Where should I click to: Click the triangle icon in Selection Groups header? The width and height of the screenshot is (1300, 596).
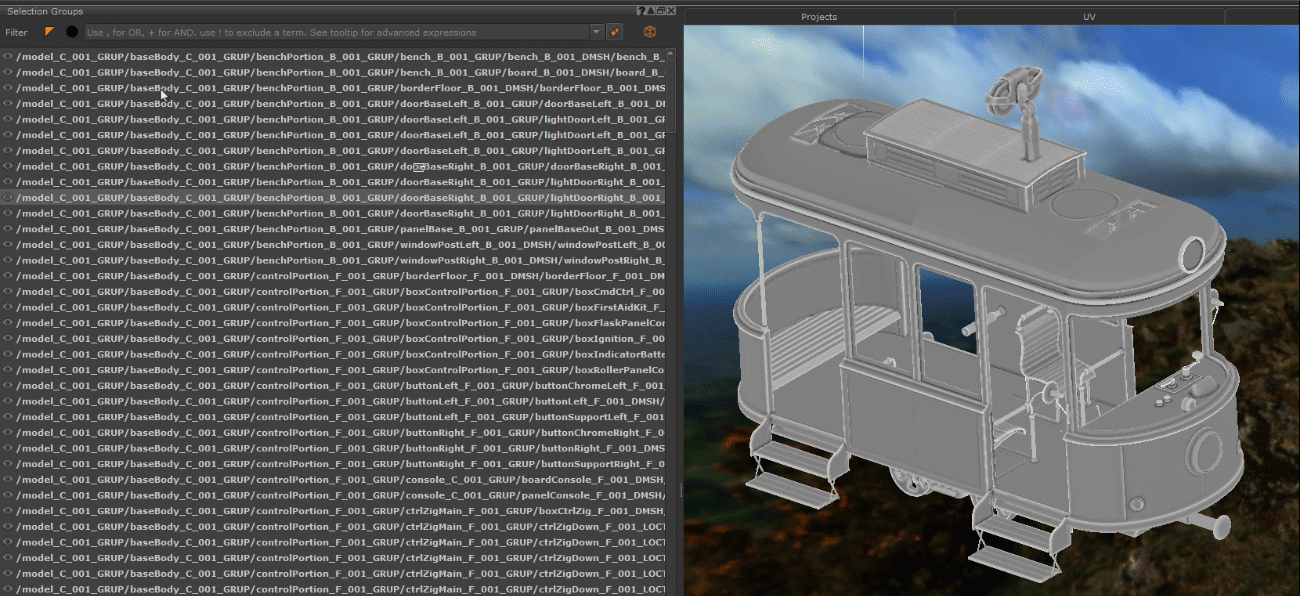point(650,11)
